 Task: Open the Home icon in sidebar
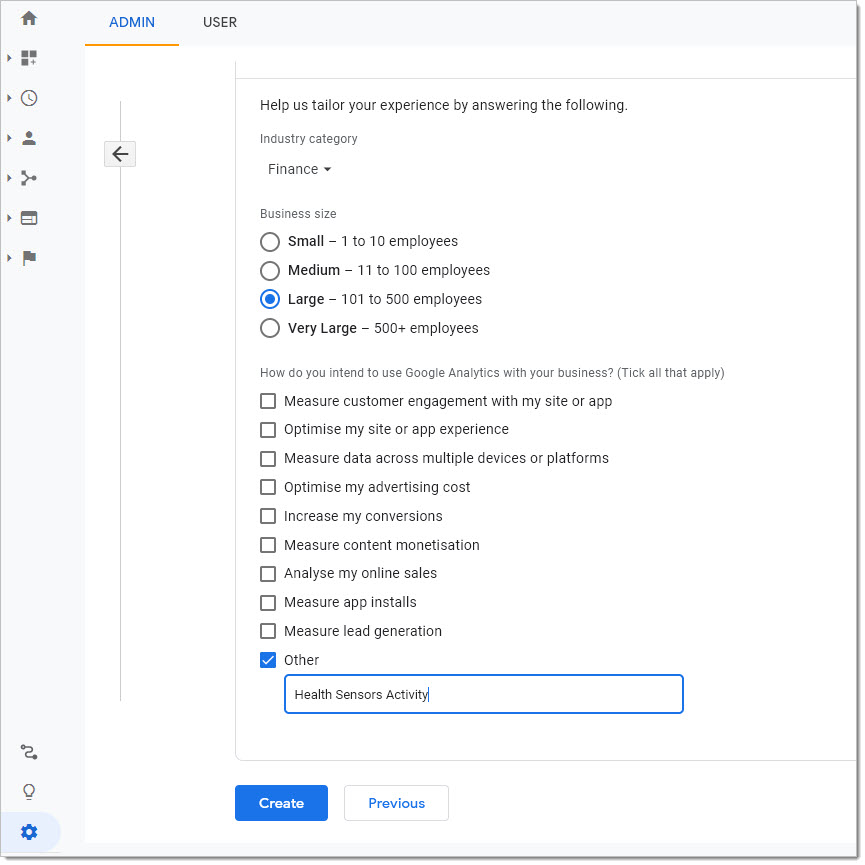29,18
